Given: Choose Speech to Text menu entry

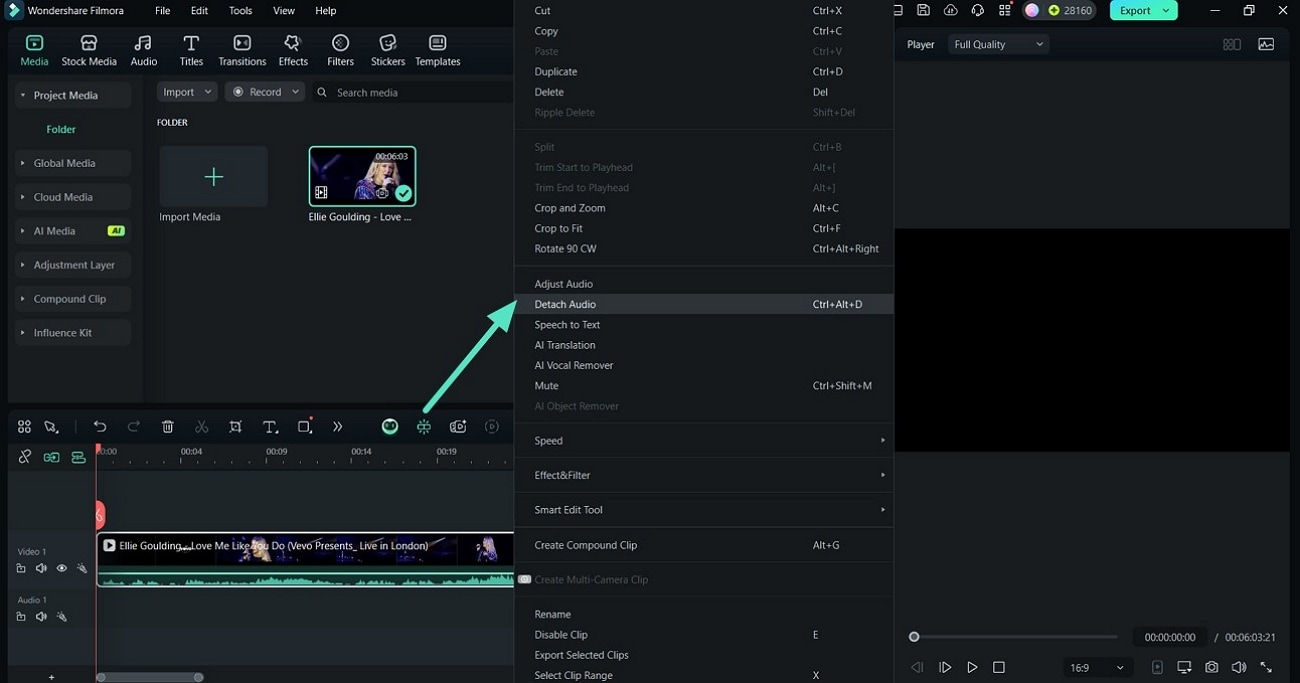Looking at the screenshot, I should point(704,325).
